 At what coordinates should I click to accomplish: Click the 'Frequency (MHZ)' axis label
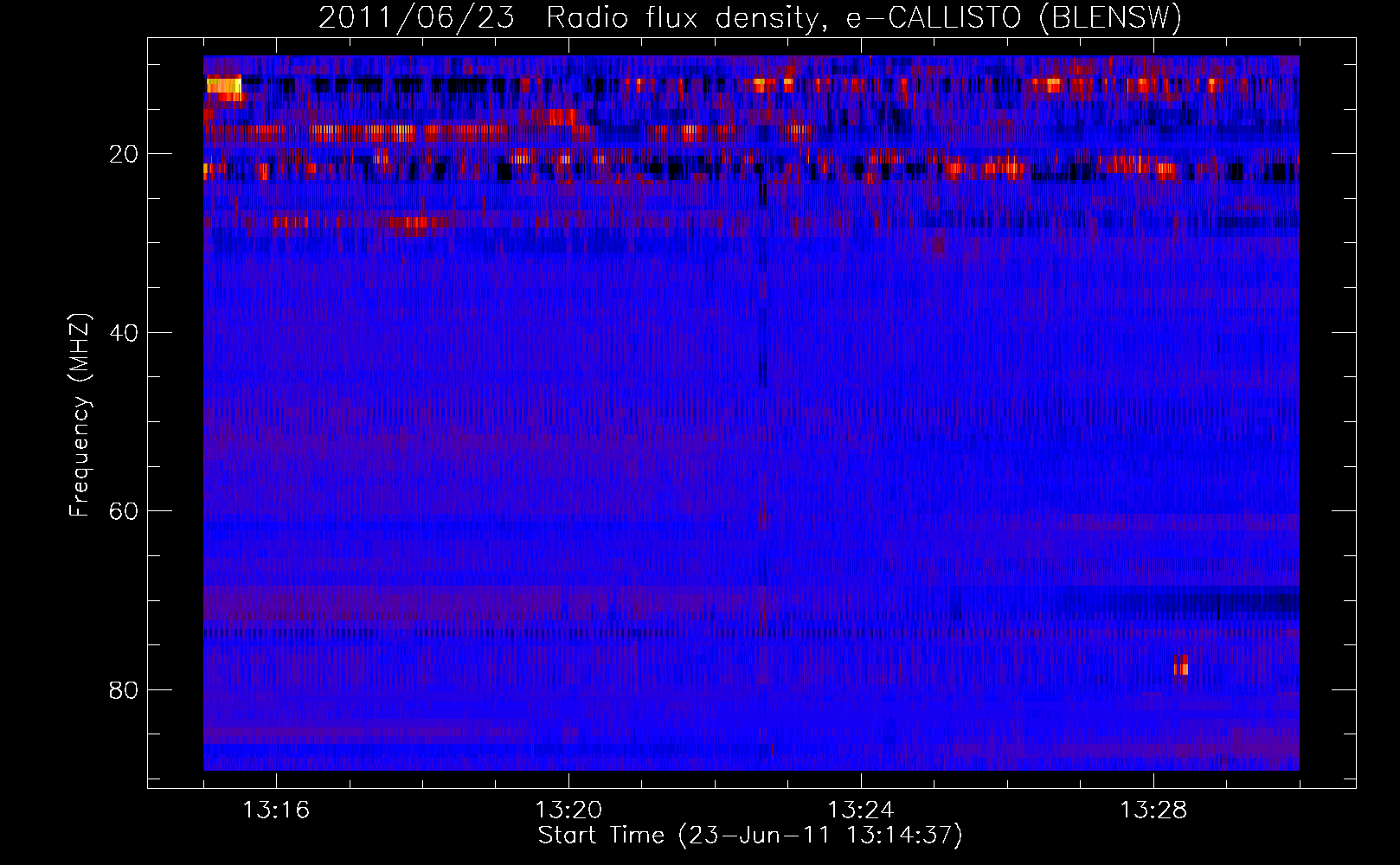click(x=79, y=415)
